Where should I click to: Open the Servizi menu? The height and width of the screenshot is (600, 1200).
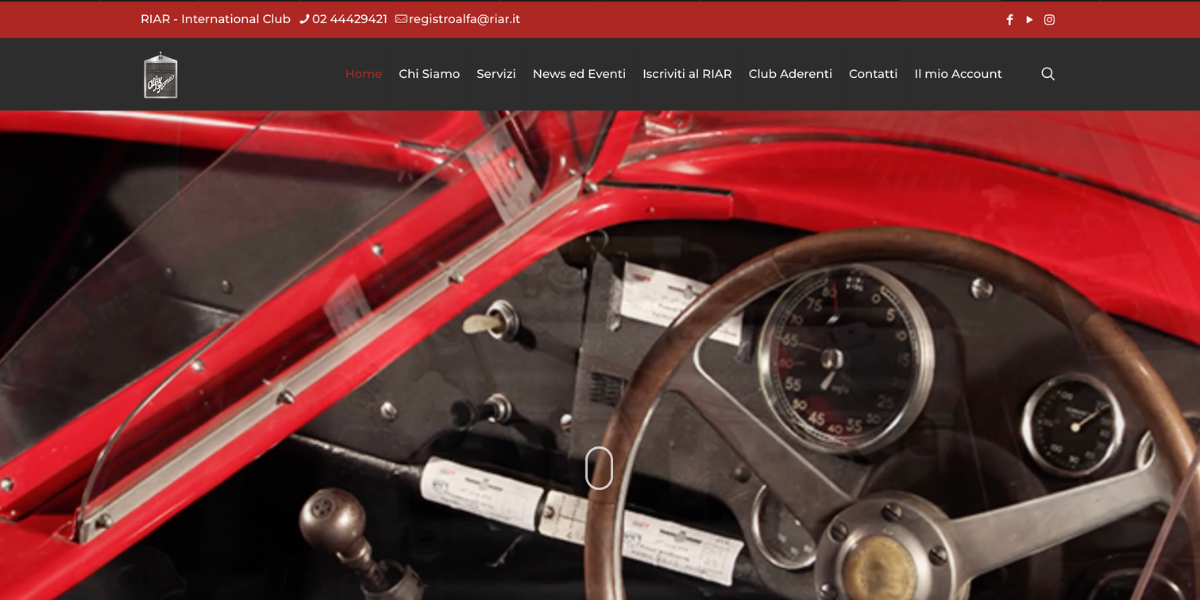[496, 74]
